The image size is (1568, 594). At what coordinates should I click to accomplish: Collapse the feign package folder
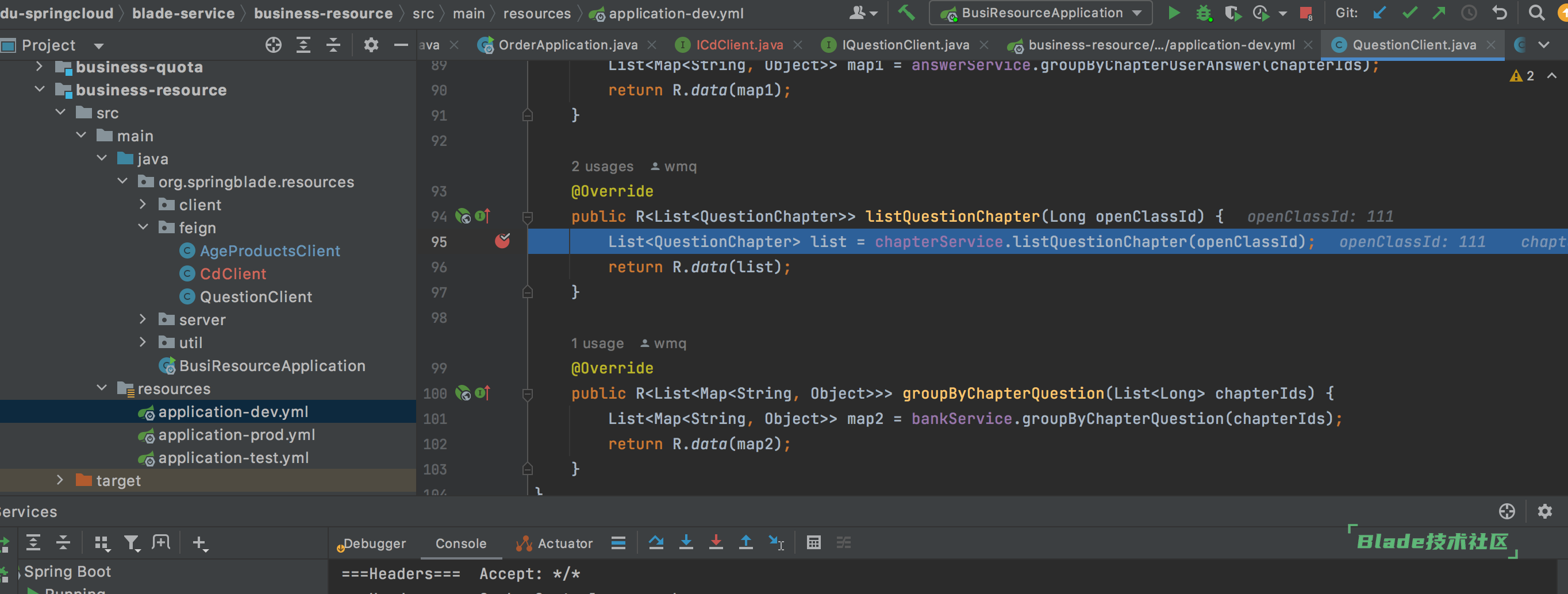143,227
